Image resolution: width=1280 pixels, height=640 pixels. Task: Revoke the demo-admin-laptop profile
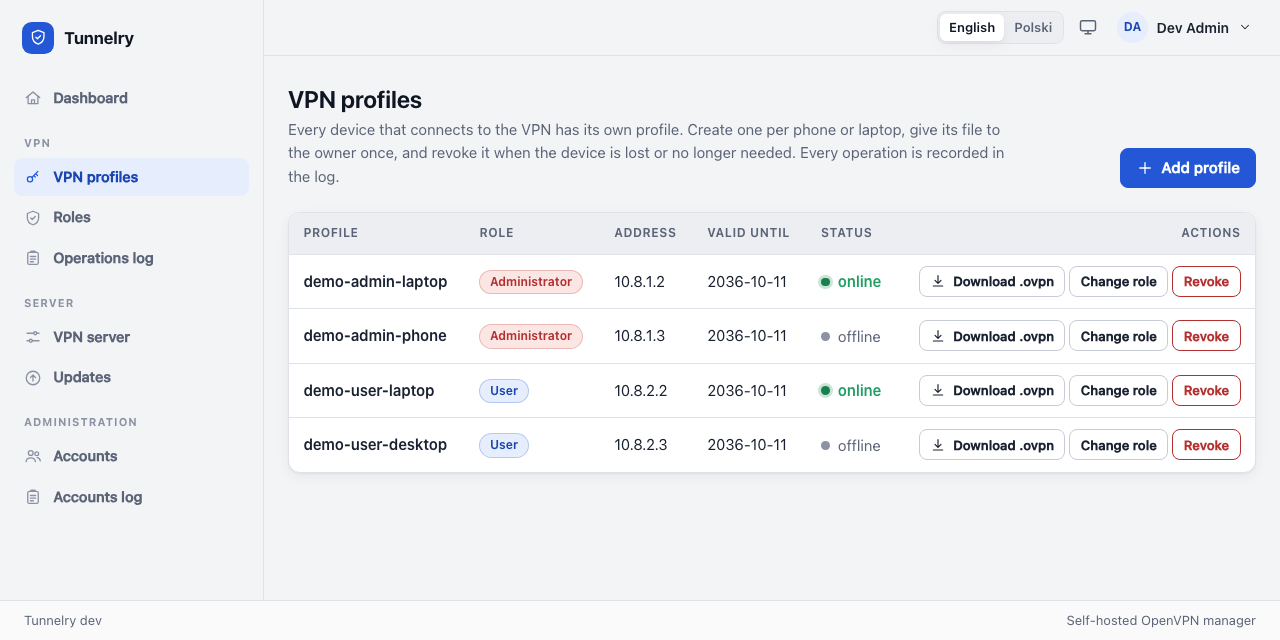[1206, 281]
